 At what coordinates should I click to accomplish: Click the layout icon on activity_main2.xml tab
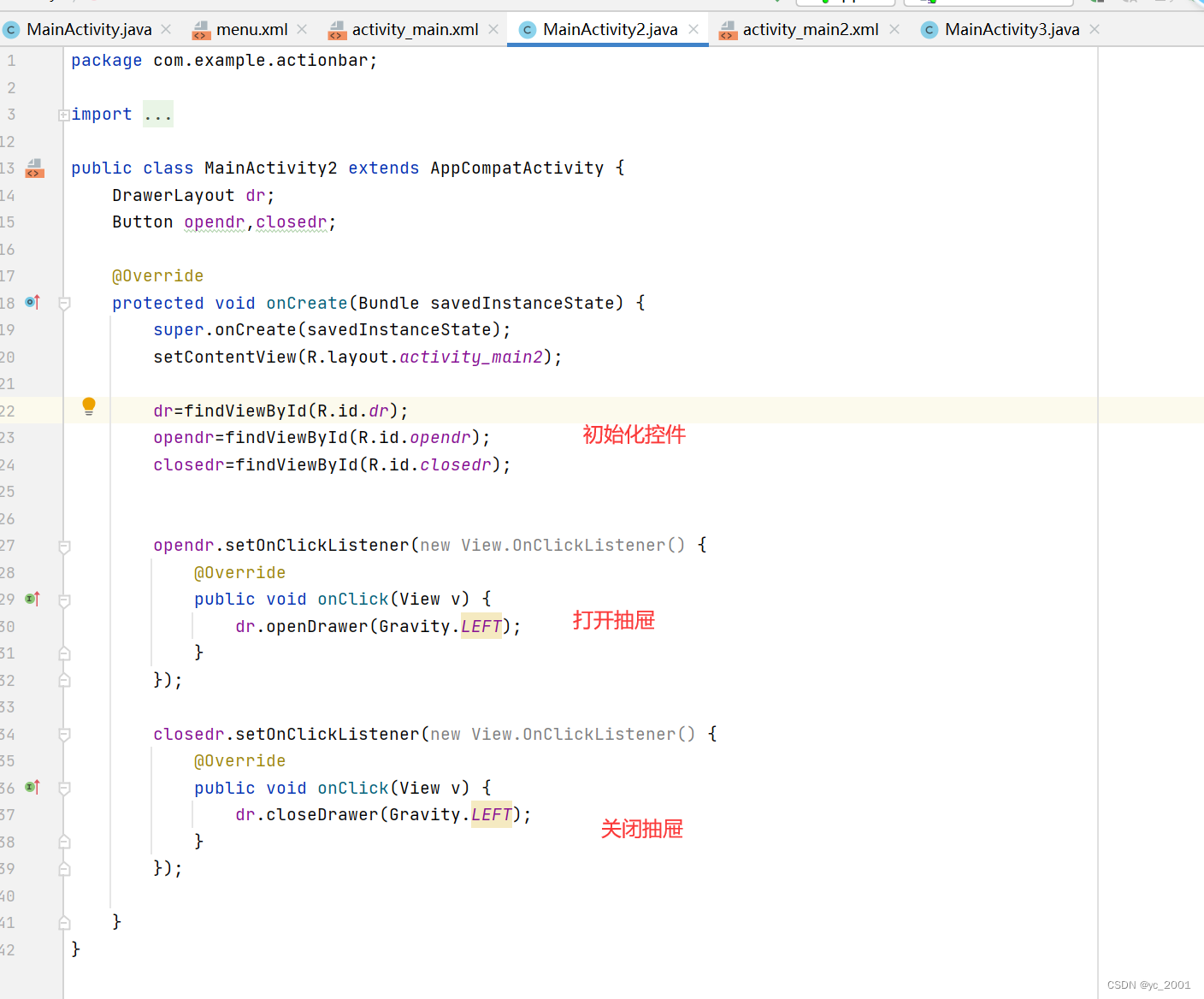coord(729,28)
